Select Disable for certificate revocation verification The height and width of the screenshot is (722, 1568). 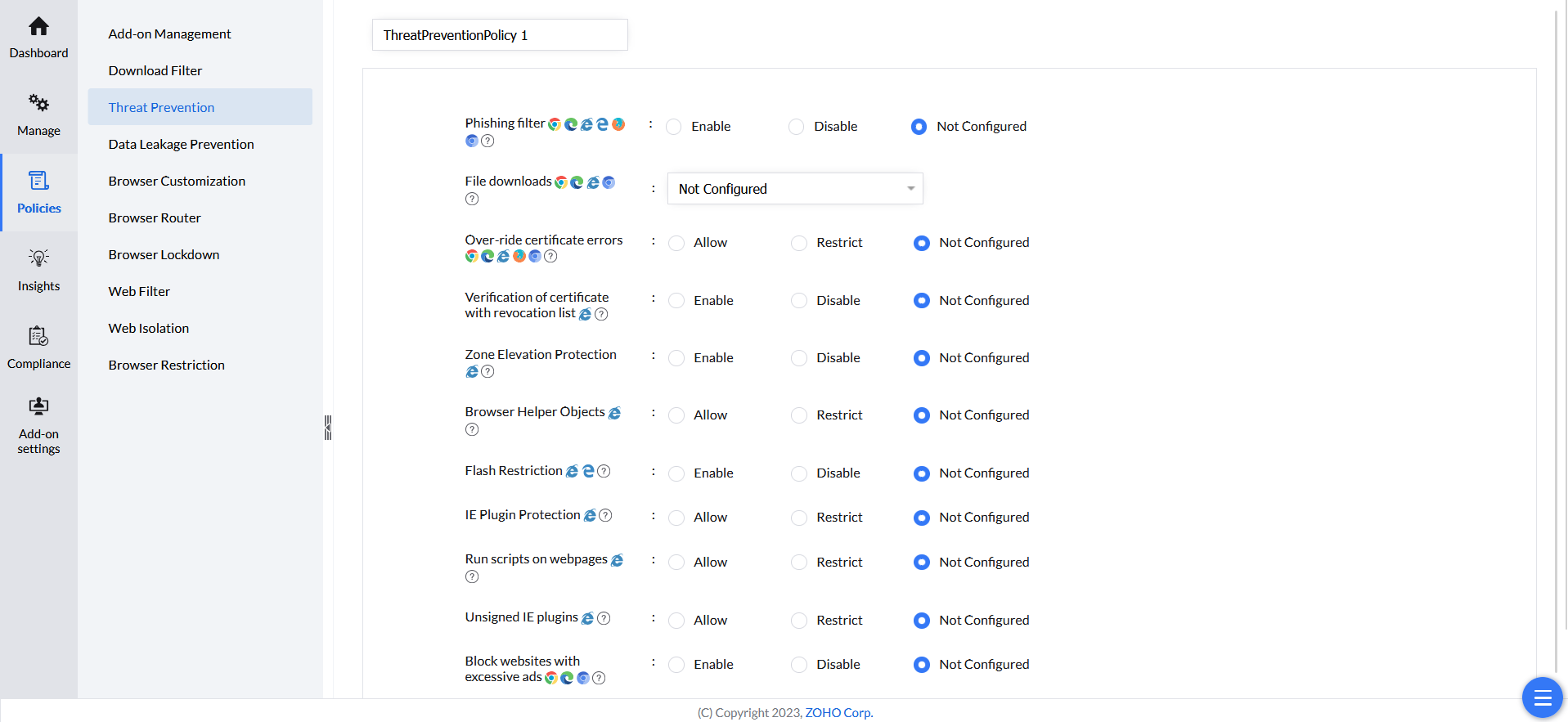(x=799, y=301)
